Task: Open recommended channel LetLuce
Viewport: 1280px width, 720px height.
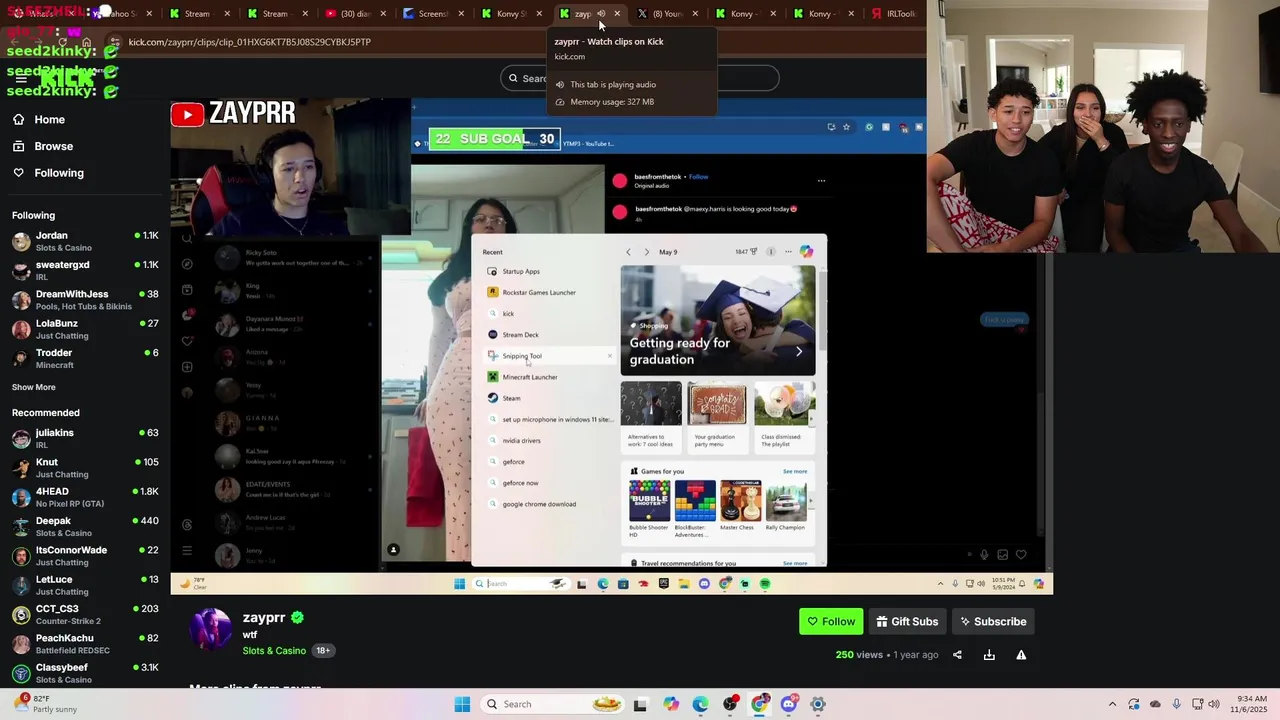Action: (85, 585)
